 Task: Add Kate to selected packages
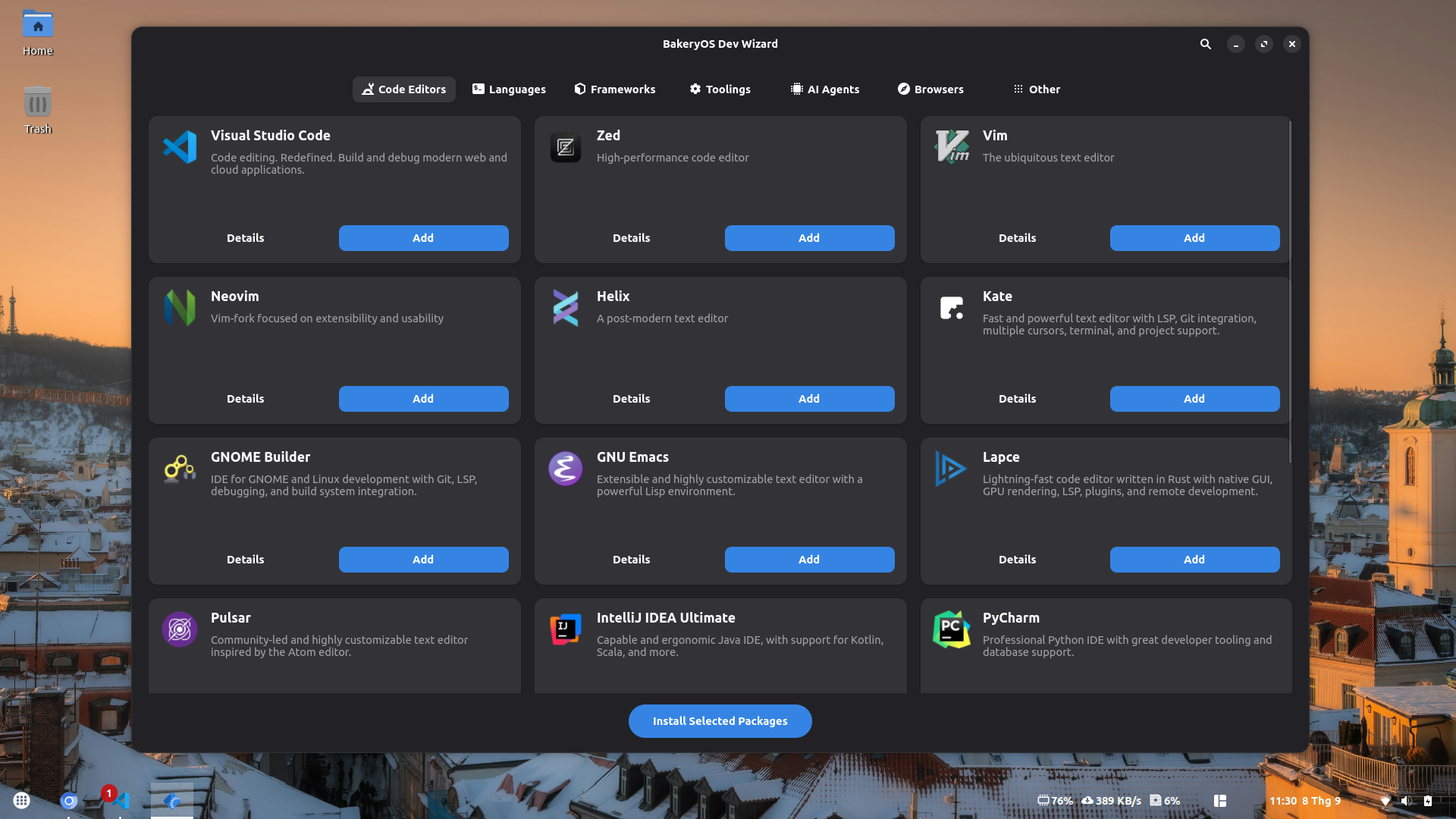click(x=1194, y=399)
